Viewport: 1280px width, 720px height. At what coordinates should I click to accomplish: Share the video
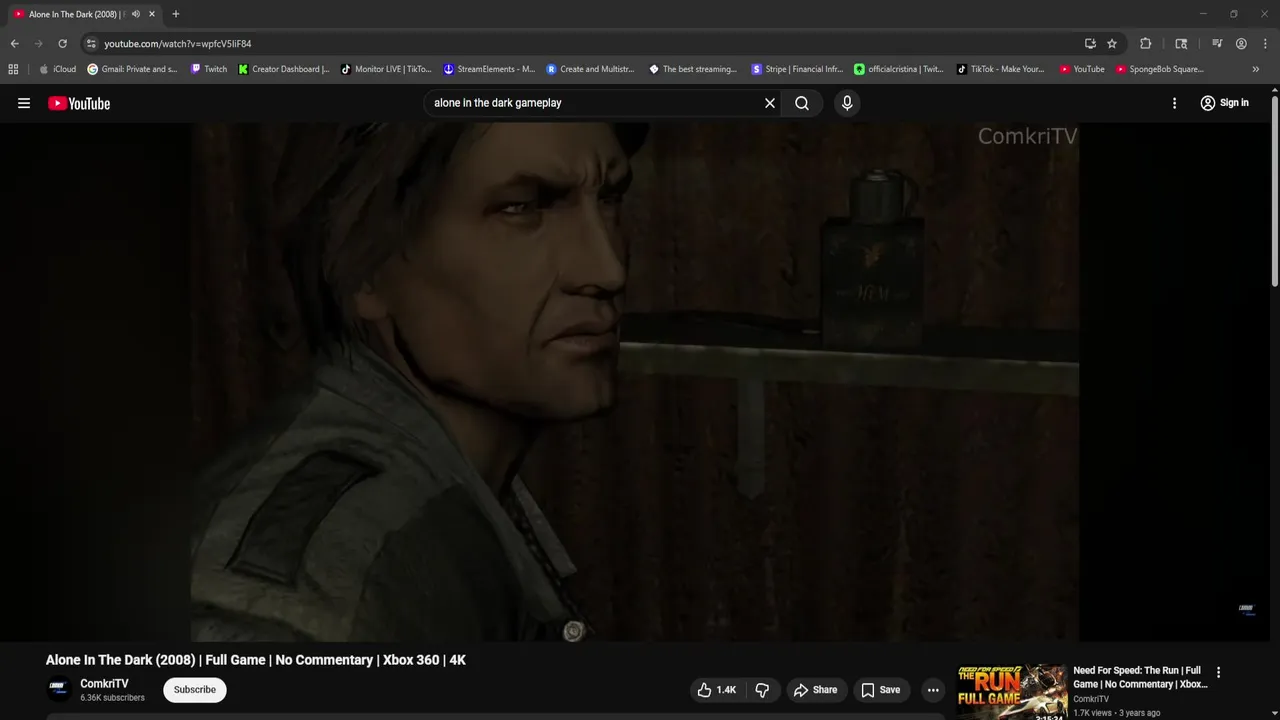coord(815,690)
